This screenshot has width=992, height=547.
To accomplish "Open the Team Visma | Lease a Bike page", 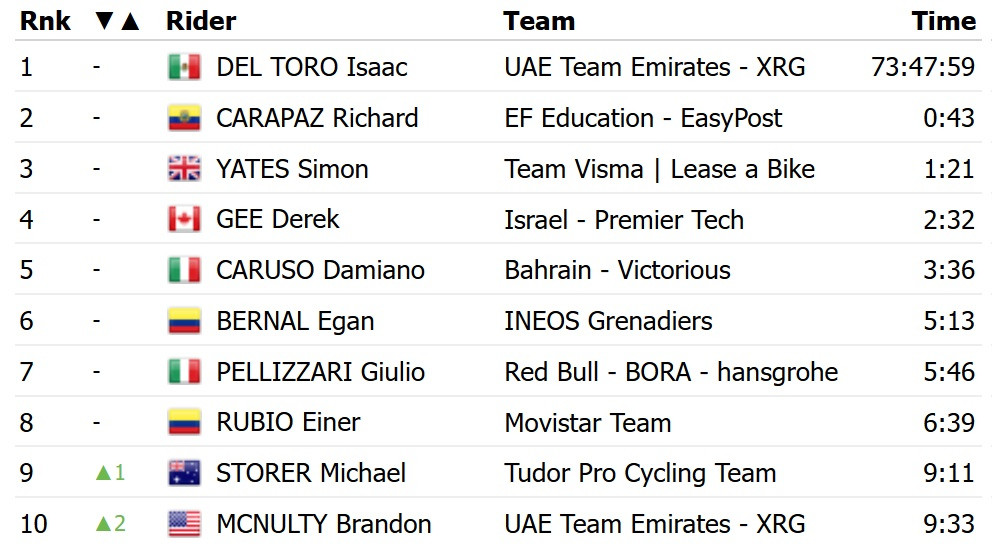I will (x=659, y=169).
